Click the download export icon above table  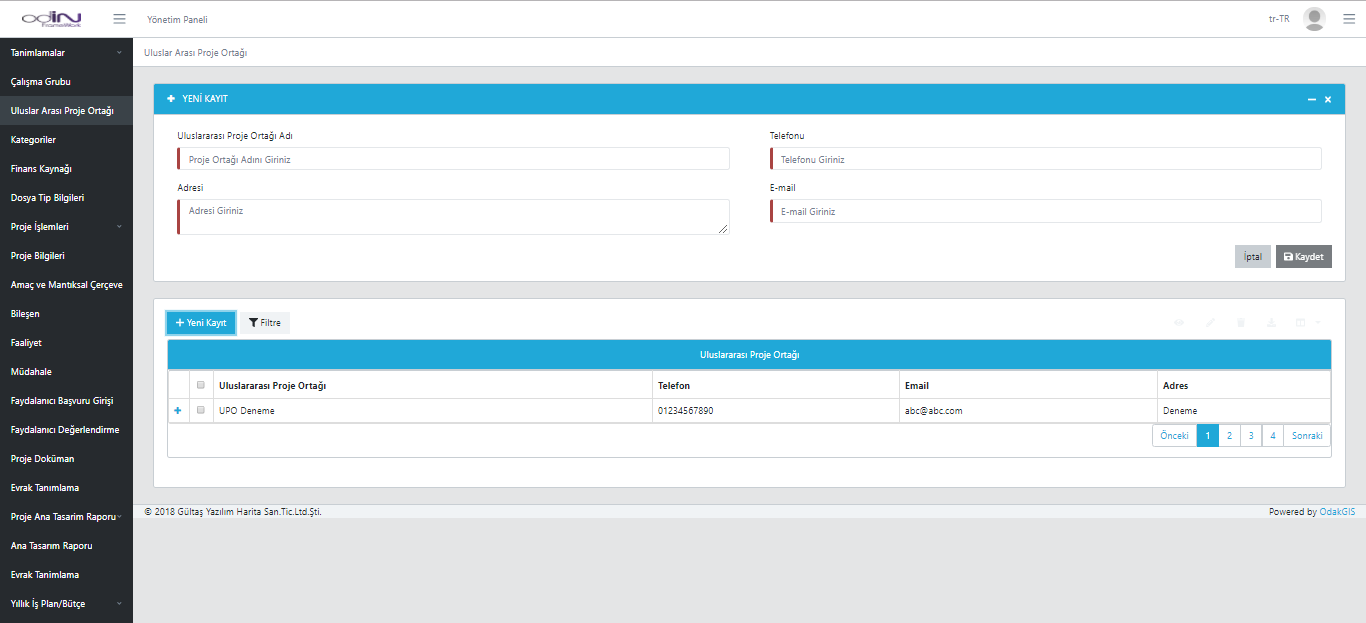(1271, 323)
